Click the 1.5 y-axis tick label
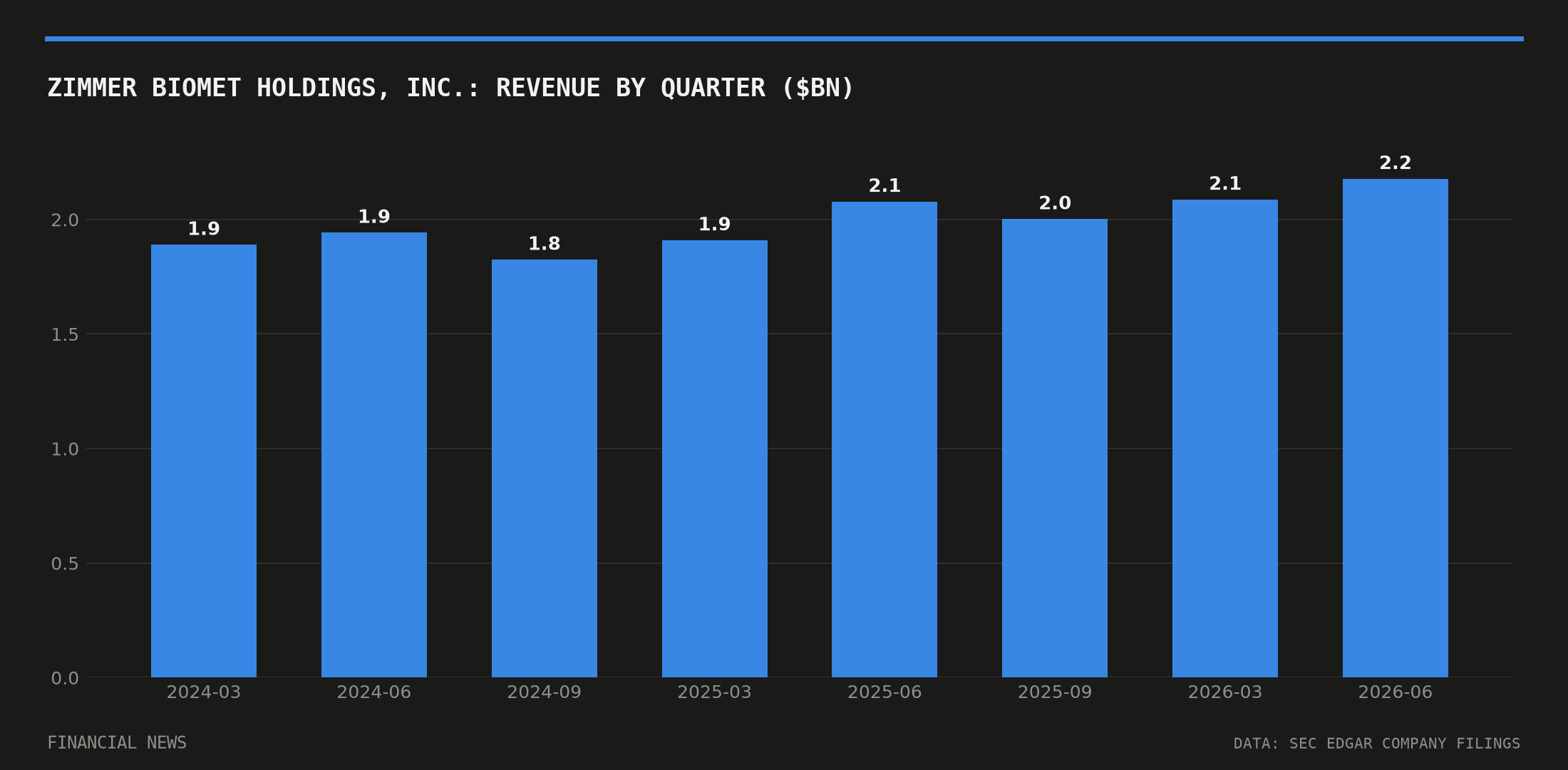Viewport: 1568px width, 770px height. (x=65, y=334)
